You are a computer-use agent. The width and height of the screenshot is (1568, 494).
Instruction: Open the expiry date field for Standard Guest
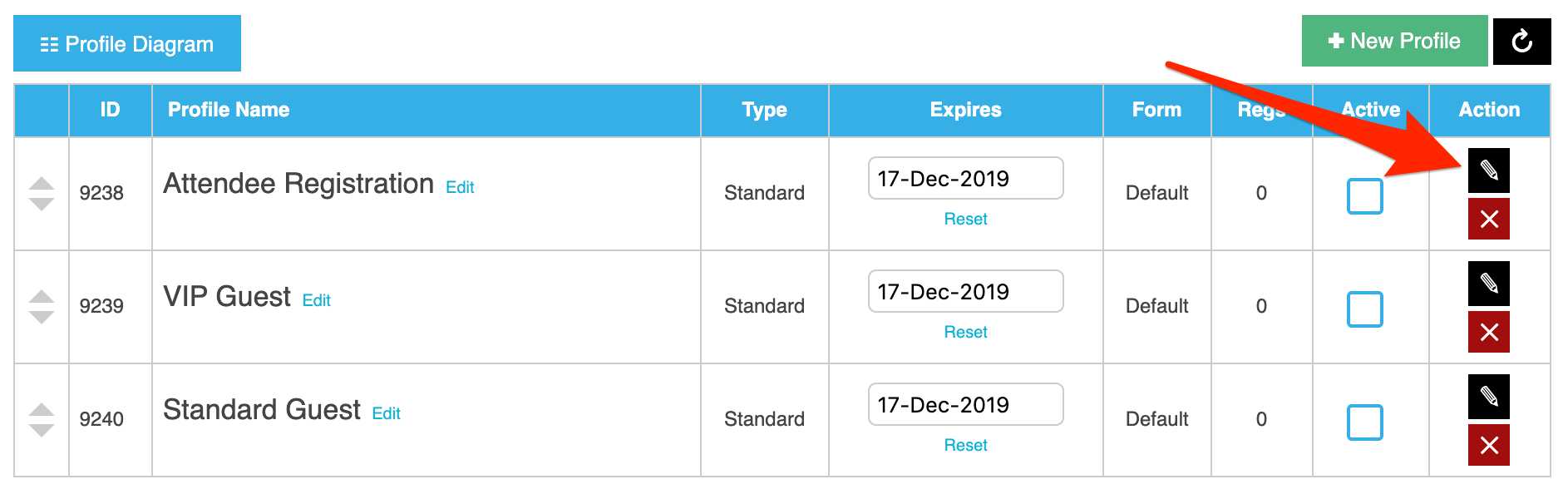965,404
